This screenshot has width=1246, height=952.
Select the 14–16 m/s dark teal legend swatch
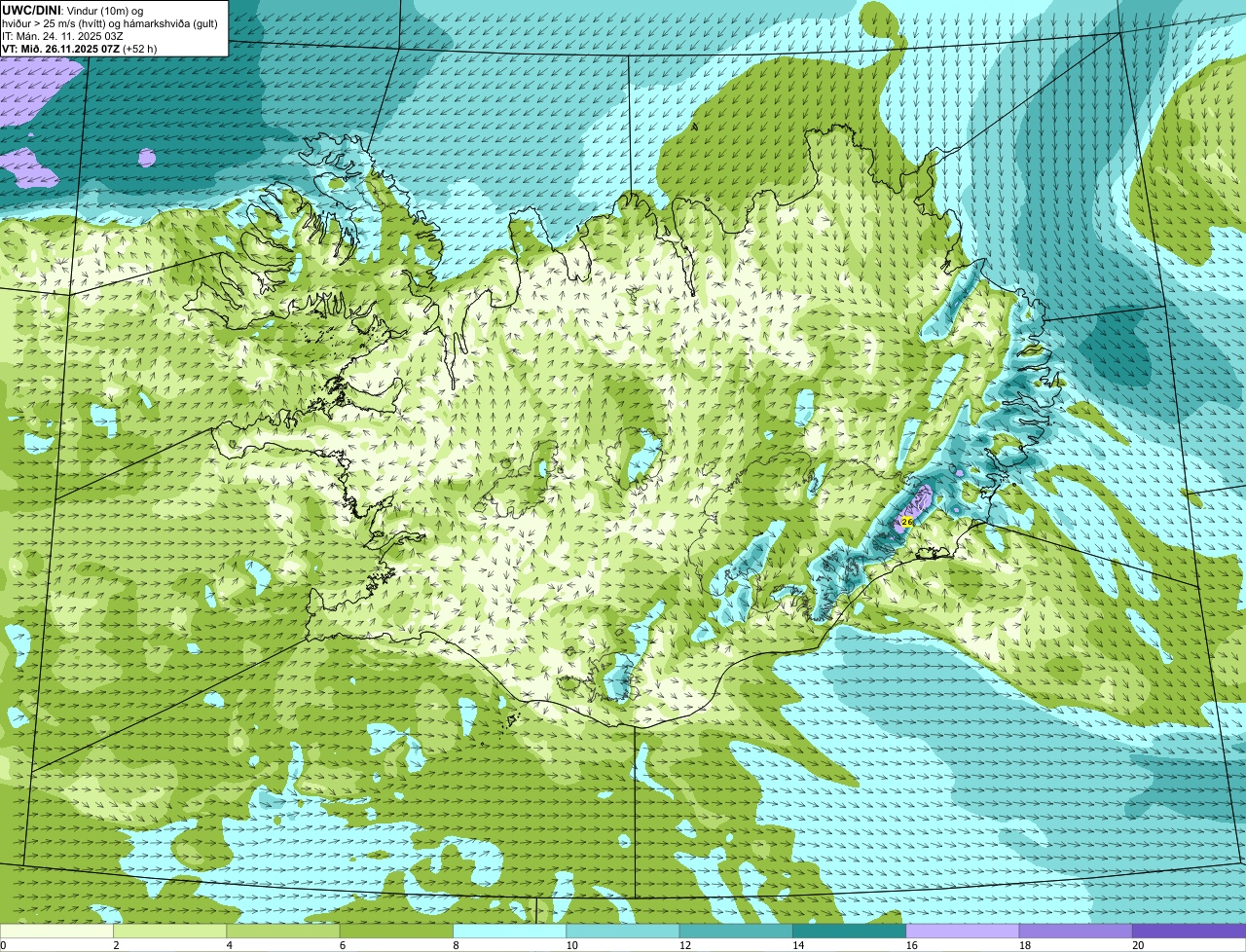pyautogui.click(x=849, y=931)
